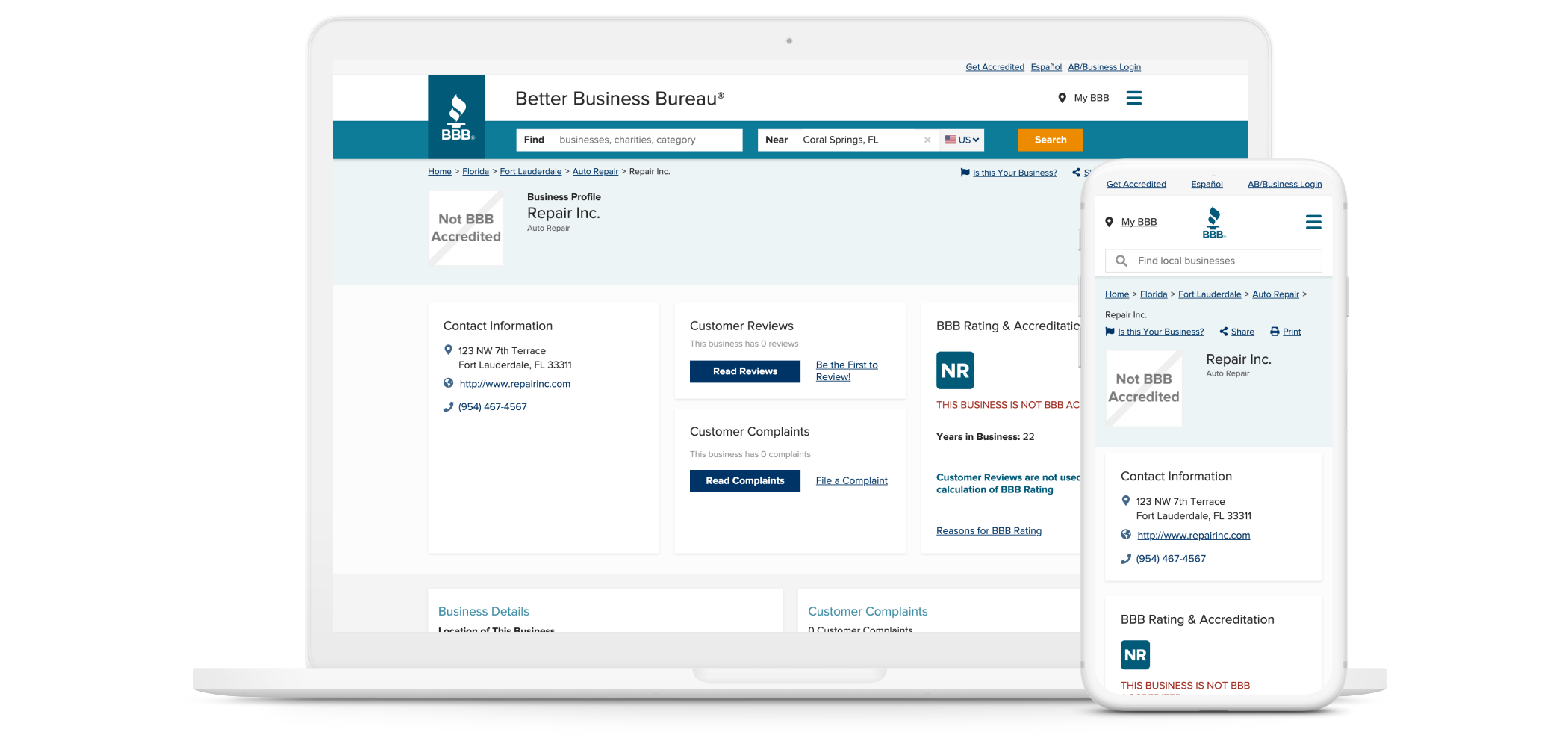Open Auto Repair breadcrumb on laptop

tap(595, 172)
